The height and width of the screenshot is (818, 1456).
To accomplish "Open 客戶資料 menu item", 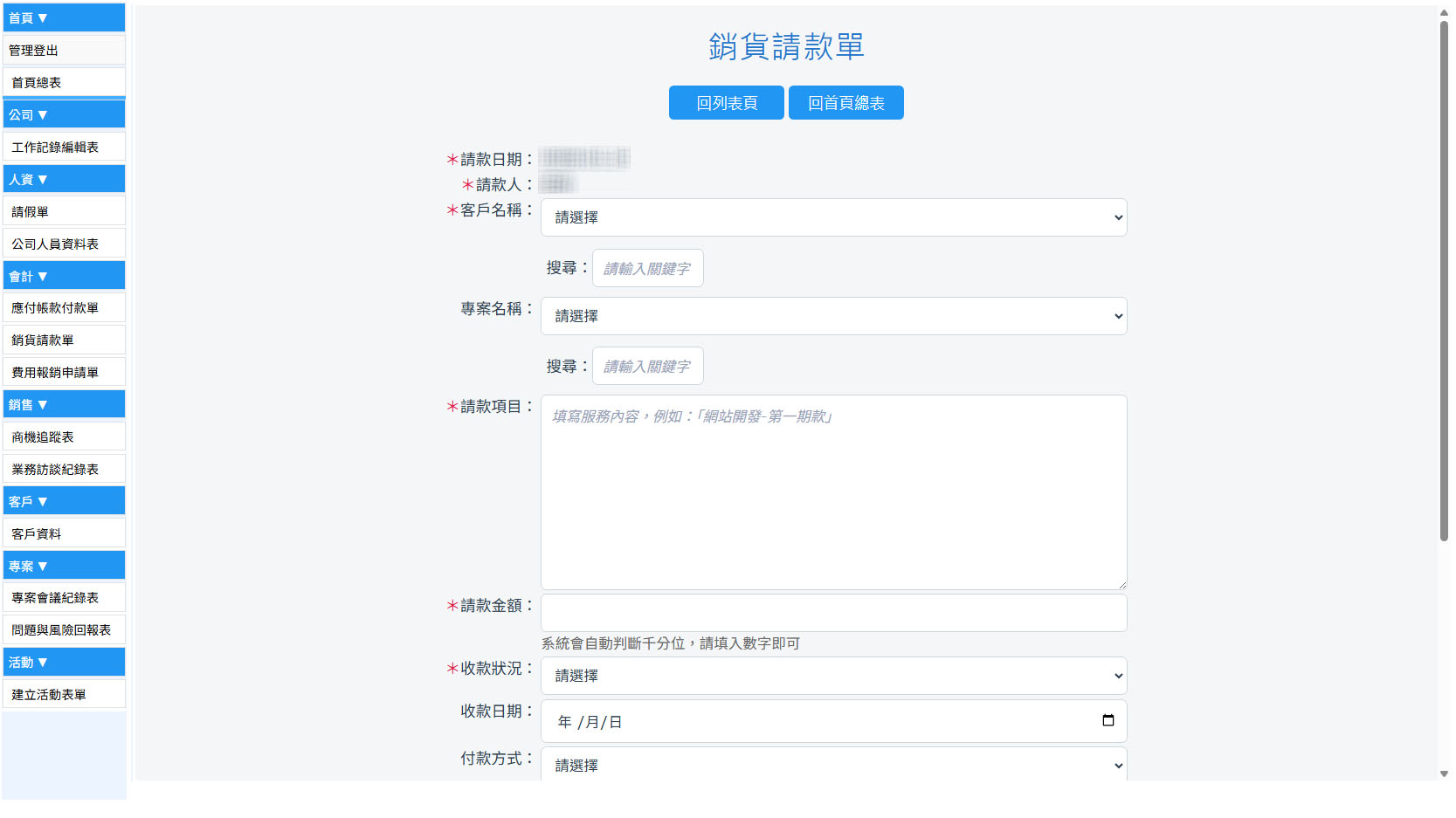I will (x=64, y=533).
